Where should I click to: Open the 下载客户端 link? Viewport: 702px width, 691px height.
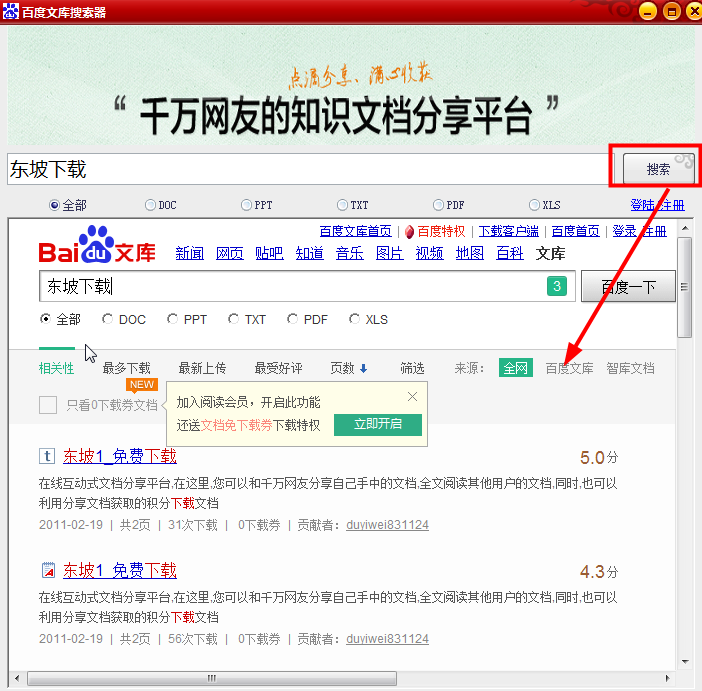(x=509, y=232)
